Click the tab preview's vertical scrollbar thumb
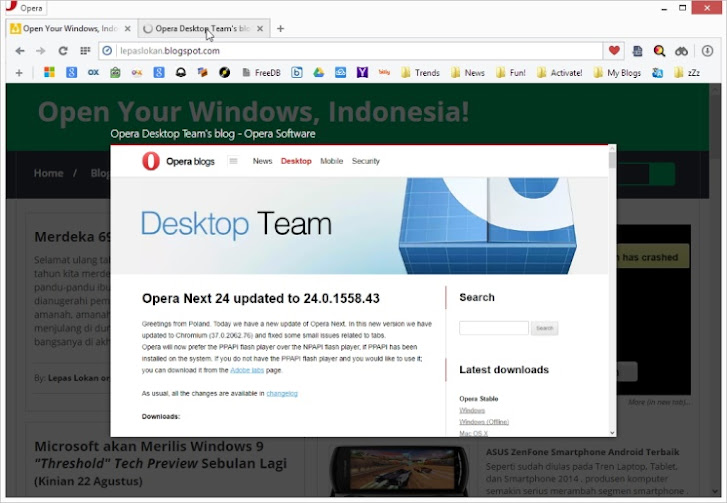The image size is (727, 503). 612,160
